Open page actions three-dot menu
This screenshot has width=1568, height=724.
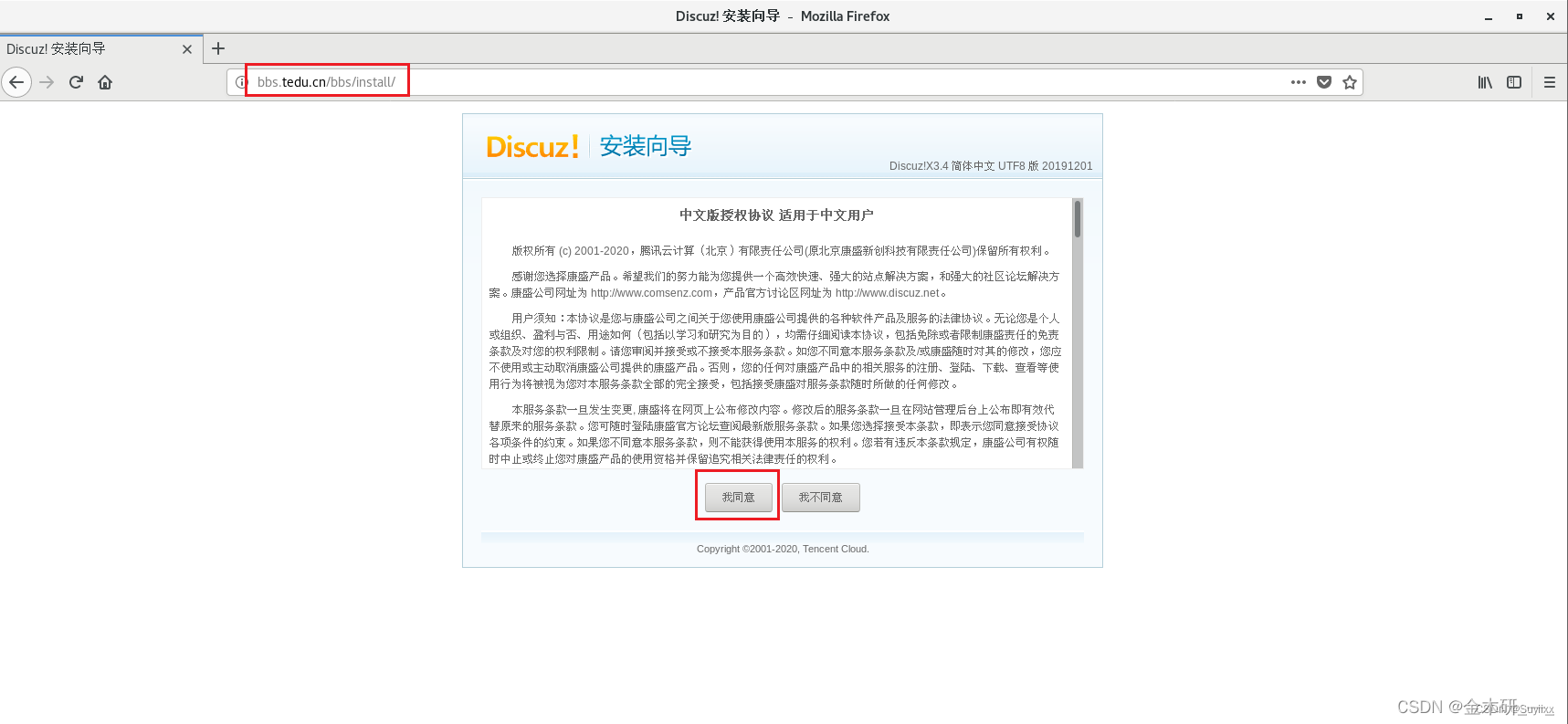[x=1299, y=82]
